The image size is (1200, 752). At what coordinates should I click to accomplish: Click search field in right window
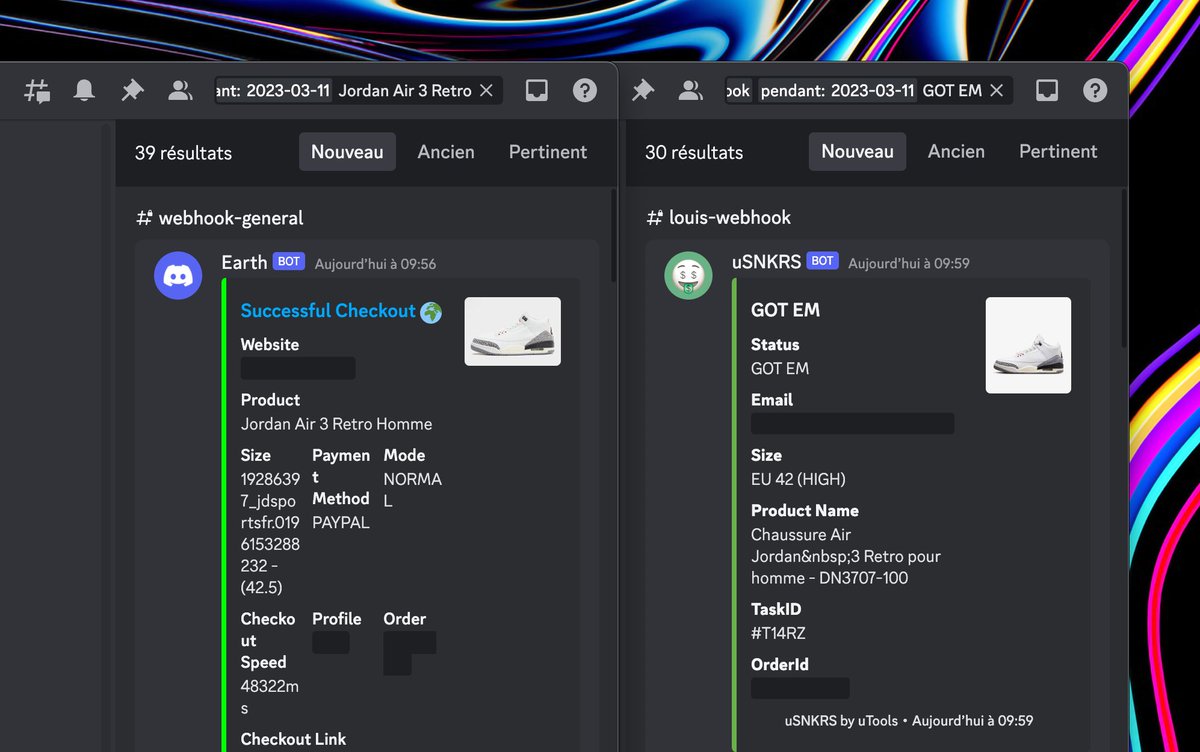click(x=869, y=91)
